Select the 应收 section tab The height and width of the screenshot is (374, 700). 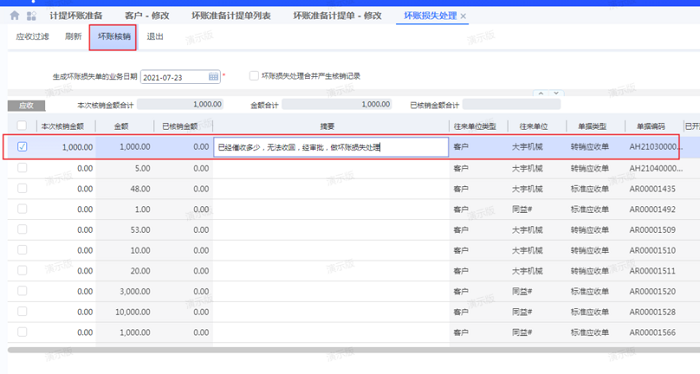[x=26, y=106]
